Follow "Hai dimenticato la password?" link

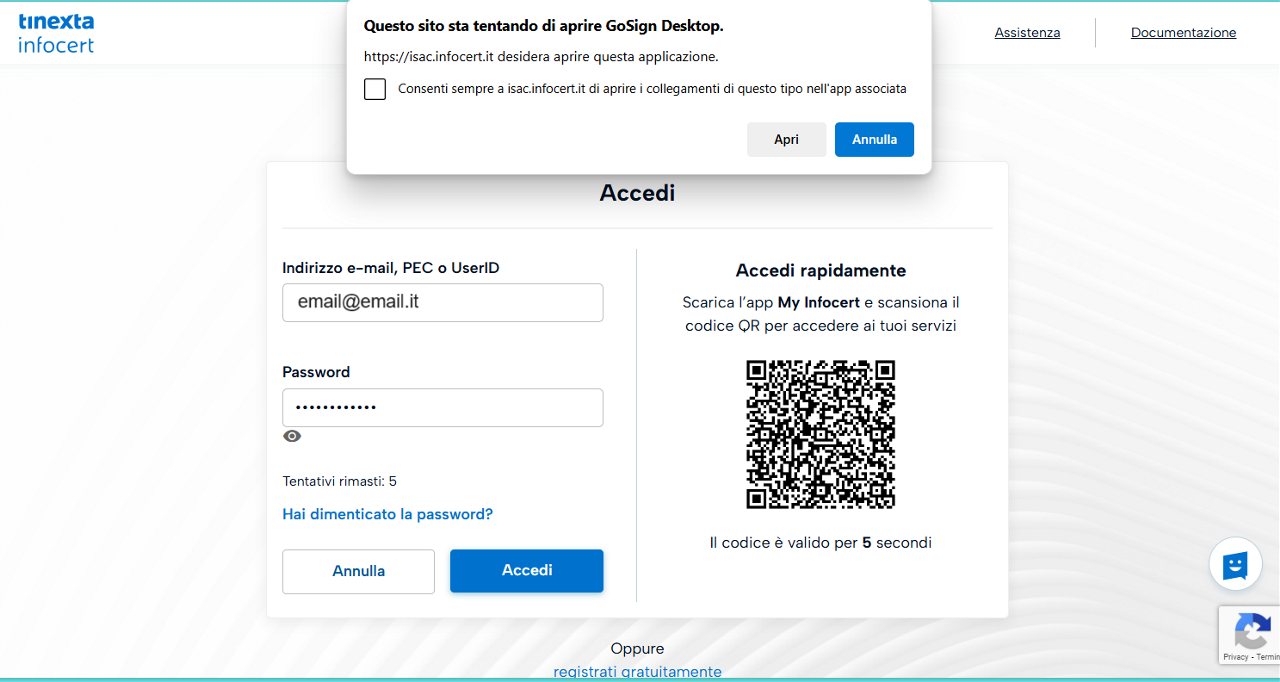coord(387,514)
